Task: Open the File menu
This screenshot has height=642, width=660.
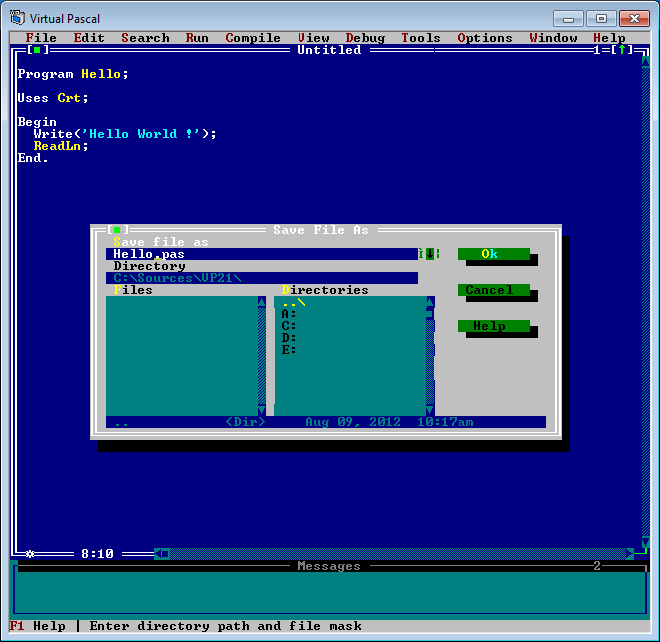Action: (41, 38)
